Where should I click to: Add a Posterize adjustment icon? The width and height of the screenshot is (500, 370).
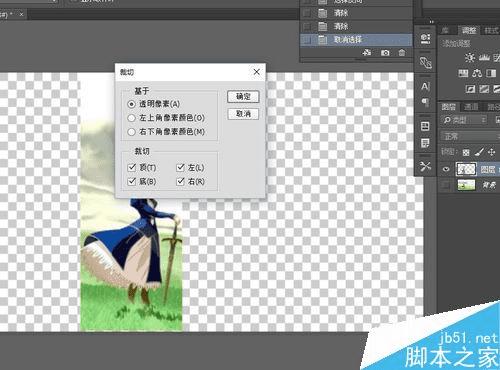(484, 89)
